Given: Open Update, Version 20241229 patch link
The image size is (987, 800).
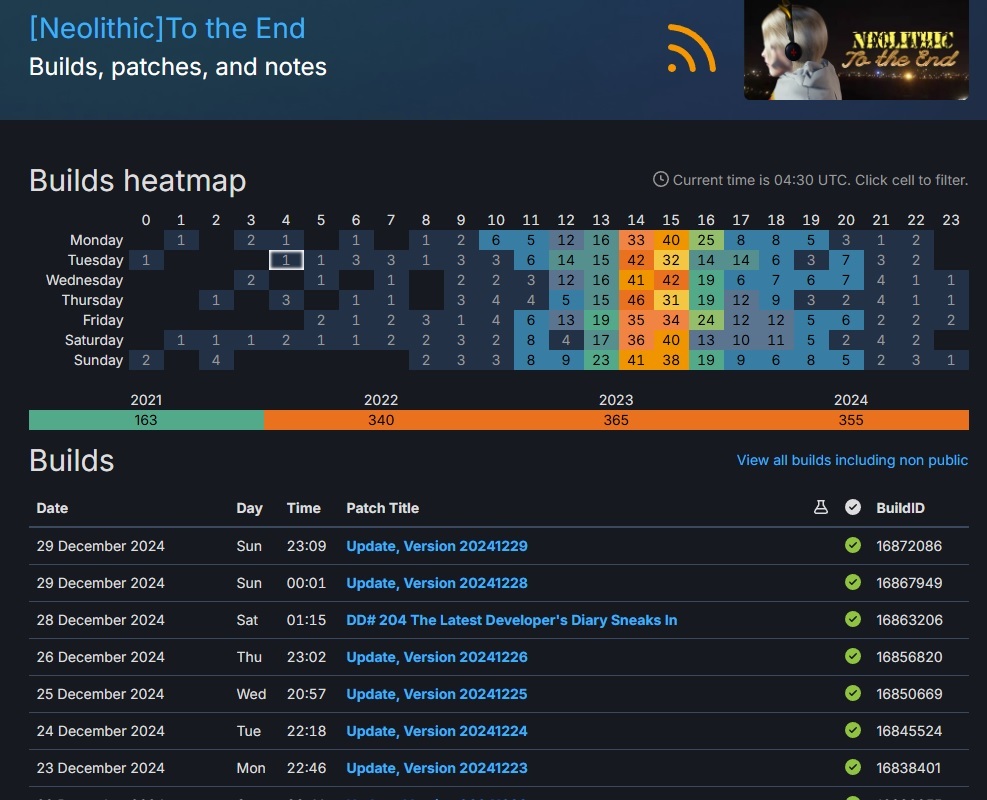Looking at the screenshot, I should click(437, 546).
